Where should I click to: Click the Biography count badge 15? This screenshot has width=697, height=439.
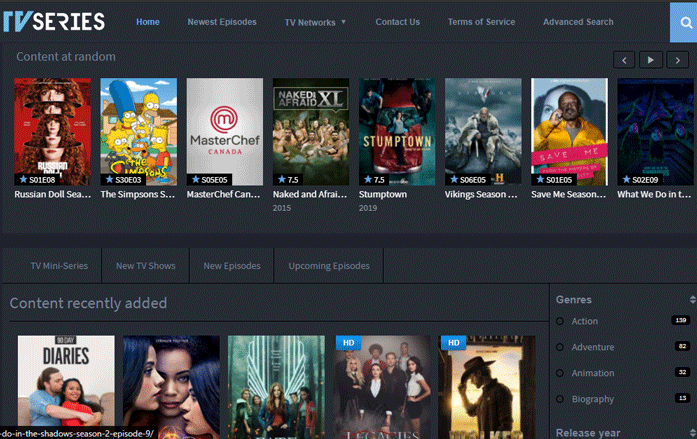click(x=682, y=398)
